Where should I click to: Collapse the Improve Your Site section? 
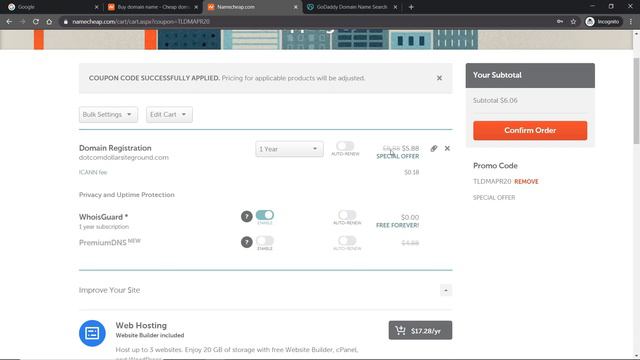pyautogui.click(x=446, y=290)
